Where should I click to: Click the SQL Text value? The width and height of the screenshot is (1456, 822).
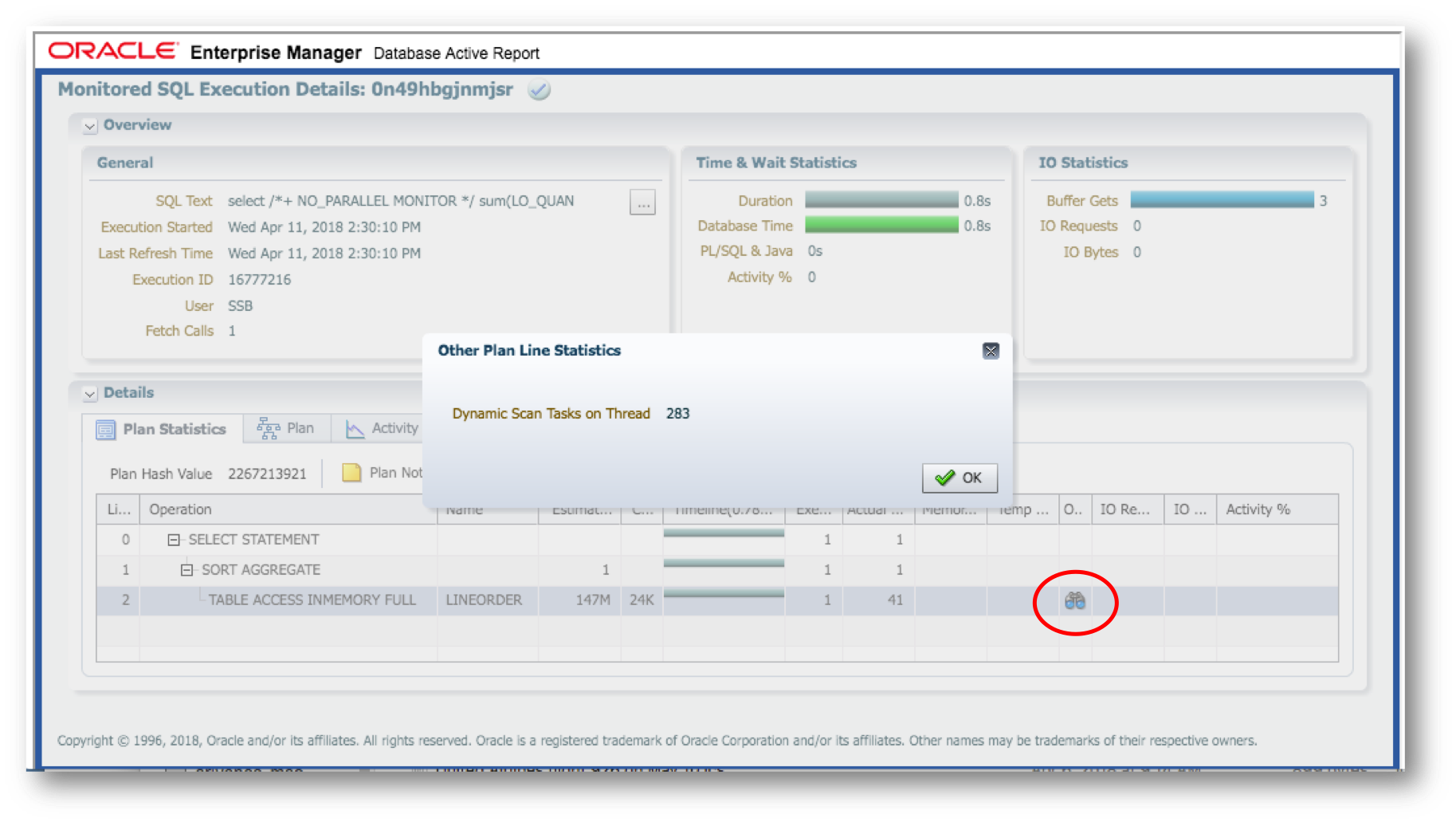tap(401, 201)
